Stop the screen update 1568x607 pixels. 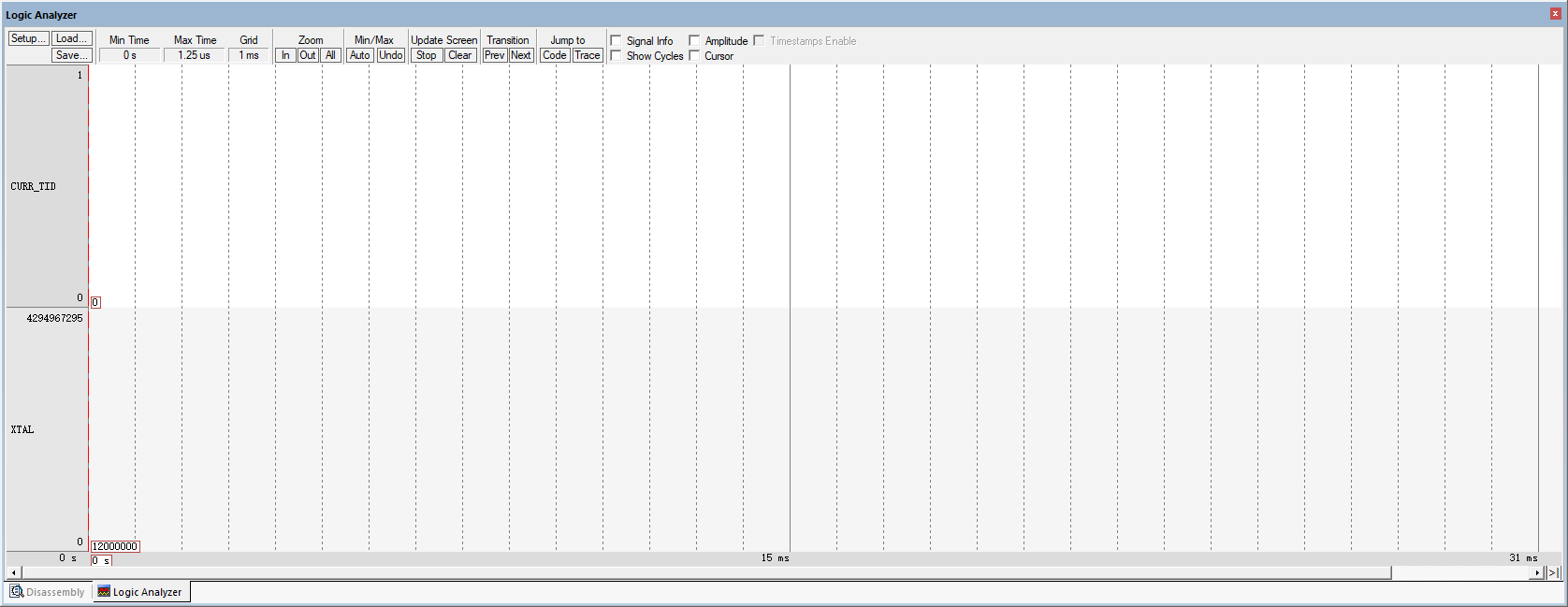coord(427,55)
